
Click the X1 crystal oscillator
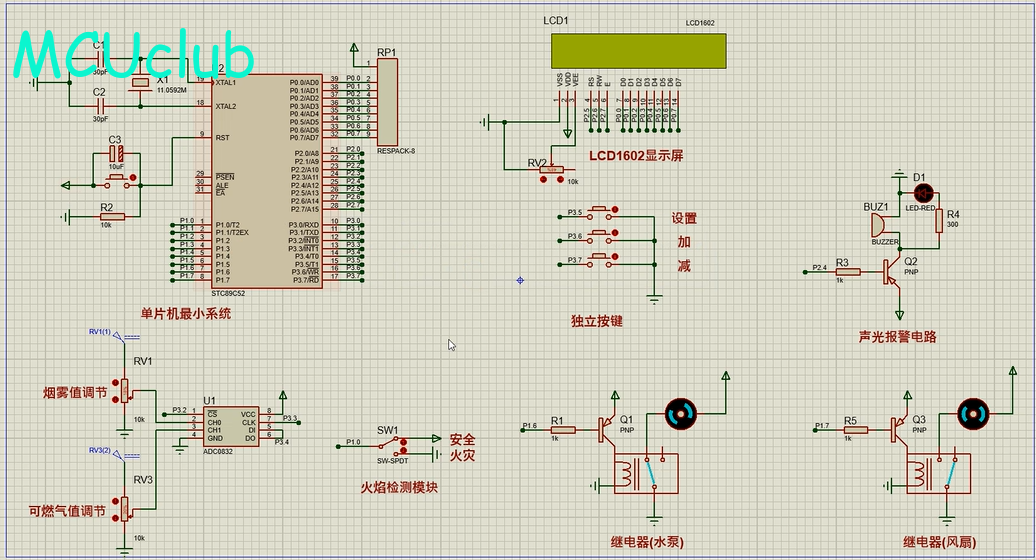tap(141, 83)
